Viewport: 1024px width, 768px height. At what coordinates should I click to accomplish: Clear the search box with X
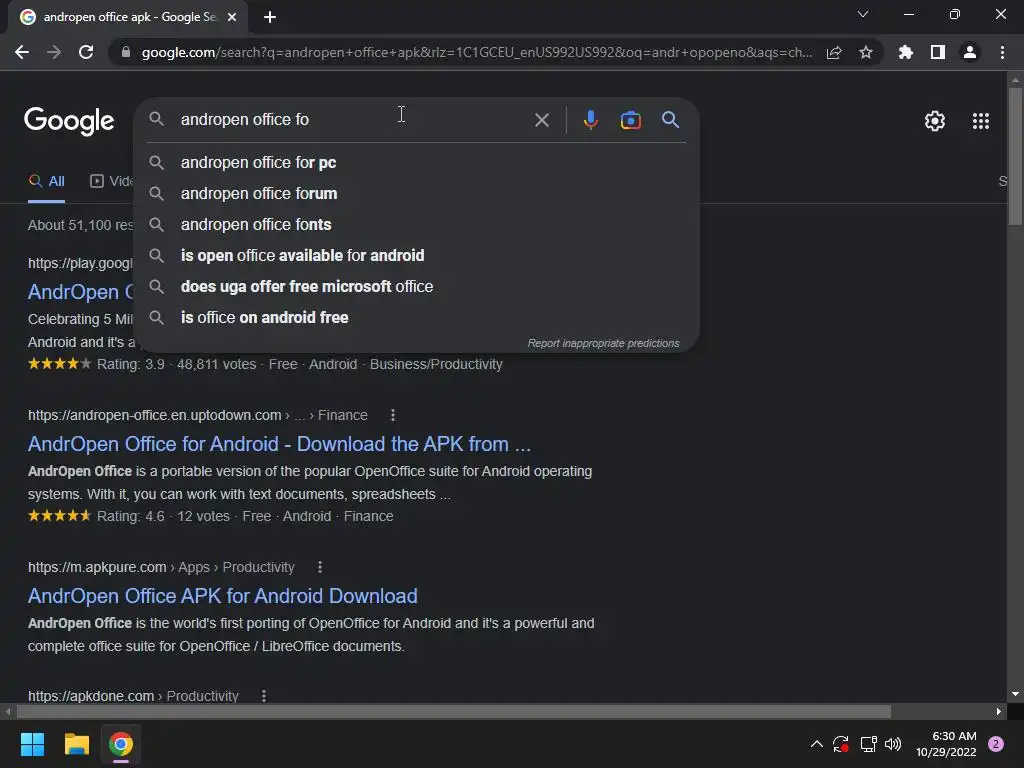(542, 120)
